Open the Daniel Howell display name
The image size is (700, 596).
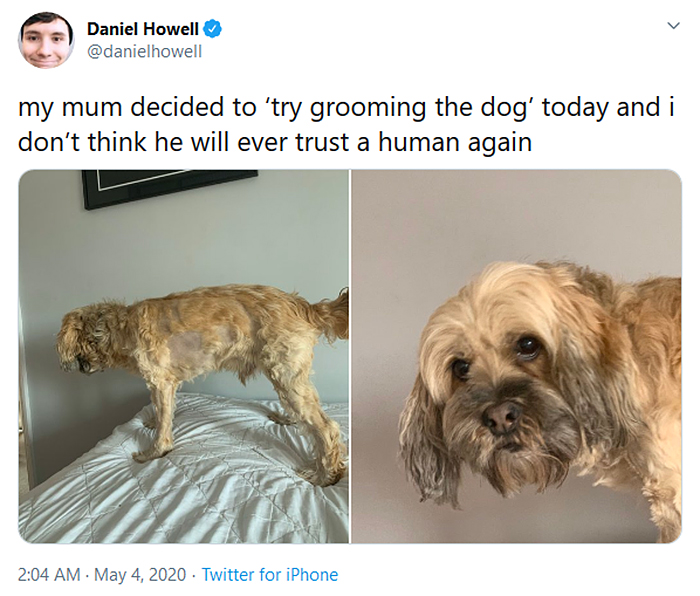143,29
